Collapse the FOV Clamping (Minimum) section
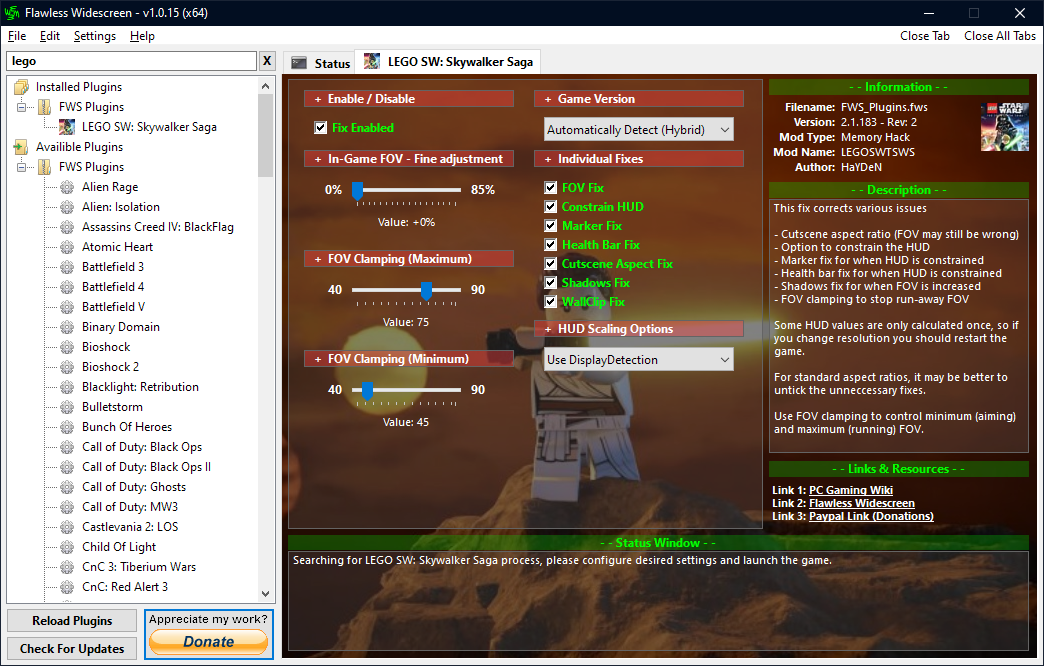This screenshot has height=666, width=1044. coord(318,359)
